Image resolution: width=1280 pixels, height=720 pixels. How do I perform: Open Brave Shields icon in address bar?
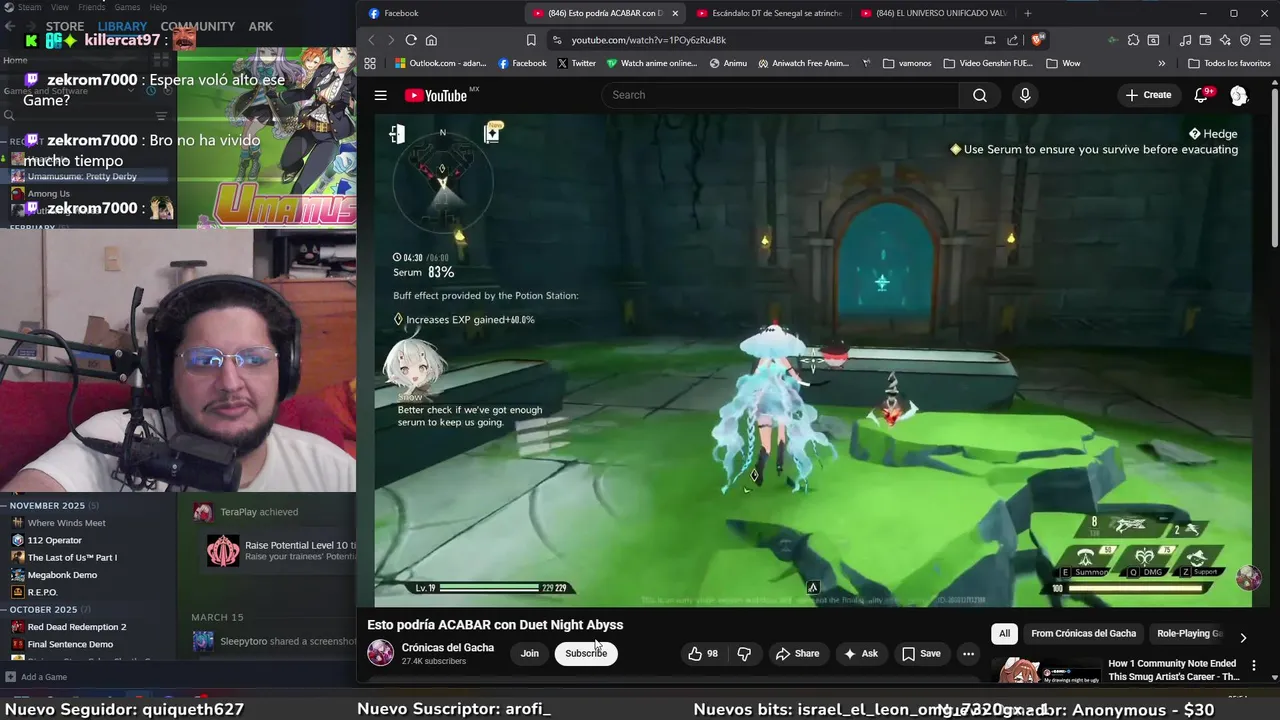click(1037, 40)
